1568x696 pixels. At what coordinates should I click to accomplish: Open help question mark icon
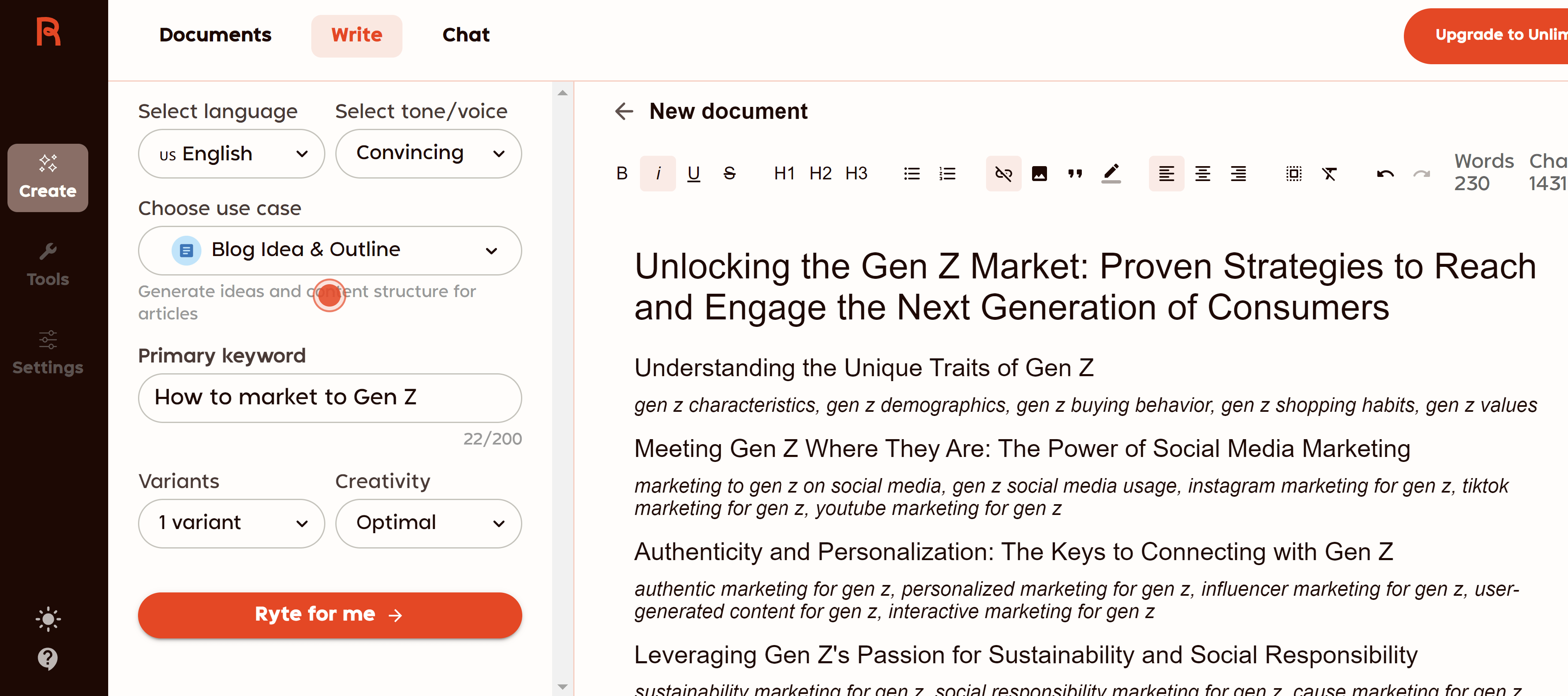click(x=48, y=658)
